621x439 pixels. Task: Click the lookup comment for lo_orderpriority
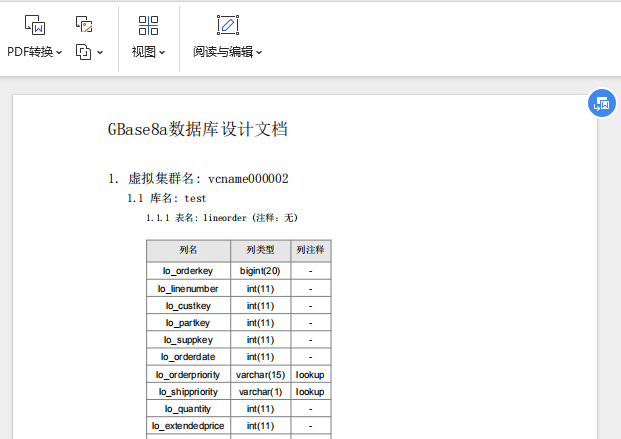310,375
